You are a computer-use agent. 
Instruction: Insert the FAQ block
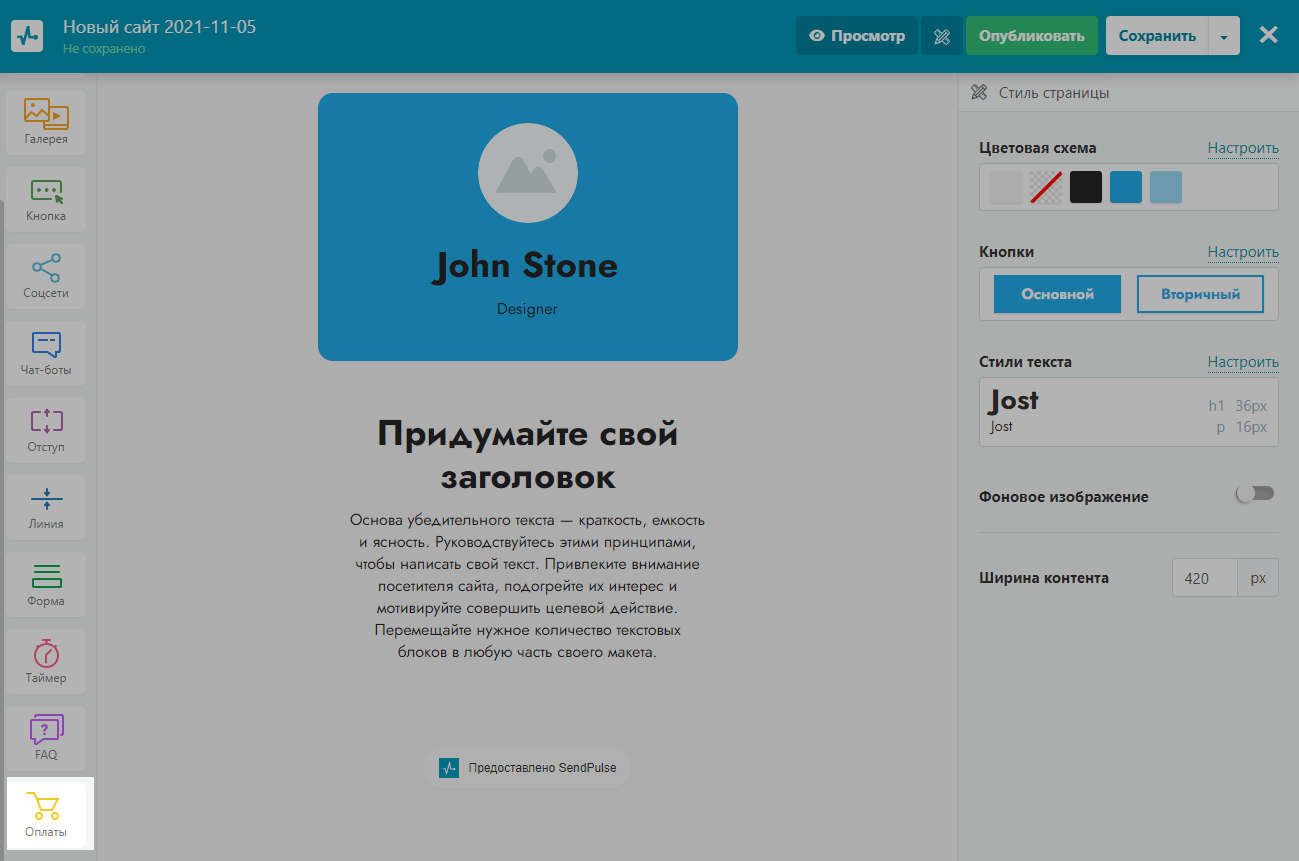(x=46, y=739)
